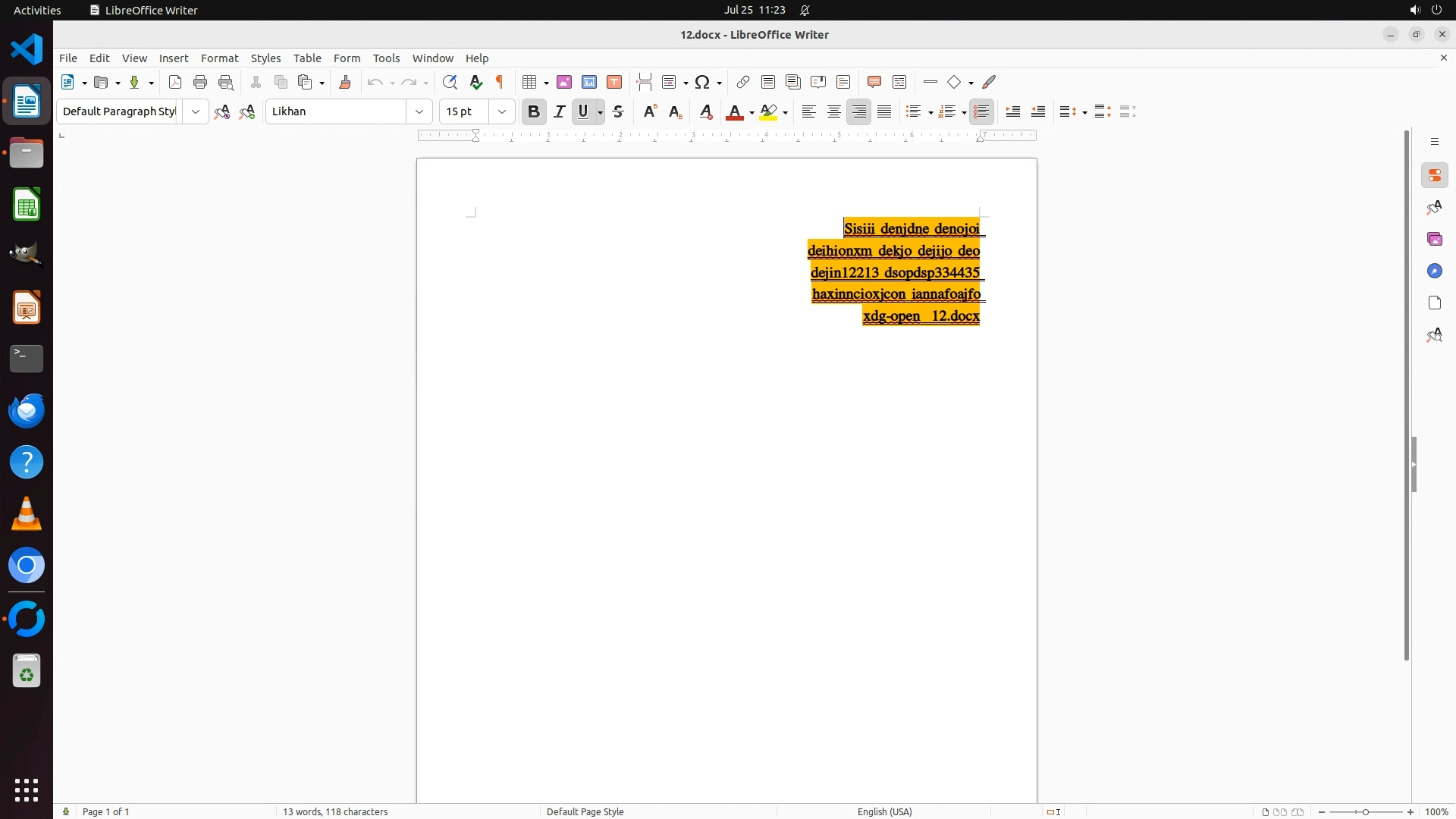This screenshot has width=1456, height=819.
Task: Click the Print icon in toolbar
Action: click(x=200, y=82)
